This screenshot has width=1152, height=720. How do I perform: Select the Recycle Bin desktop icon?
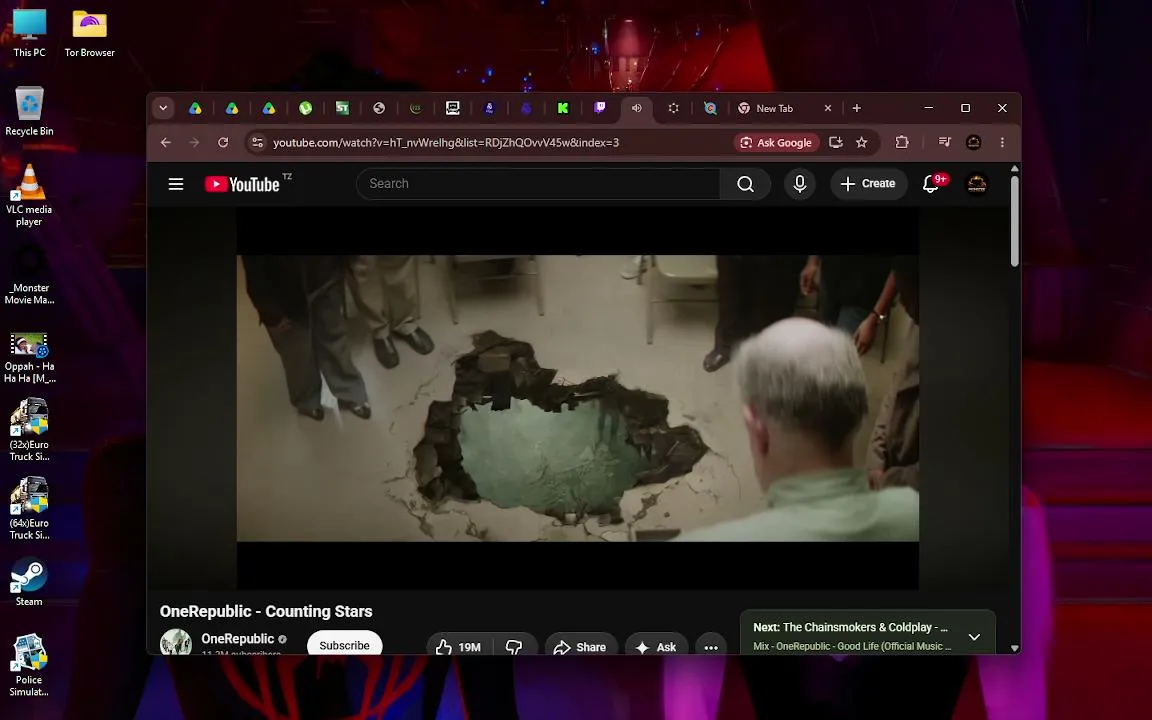point(29,111)
